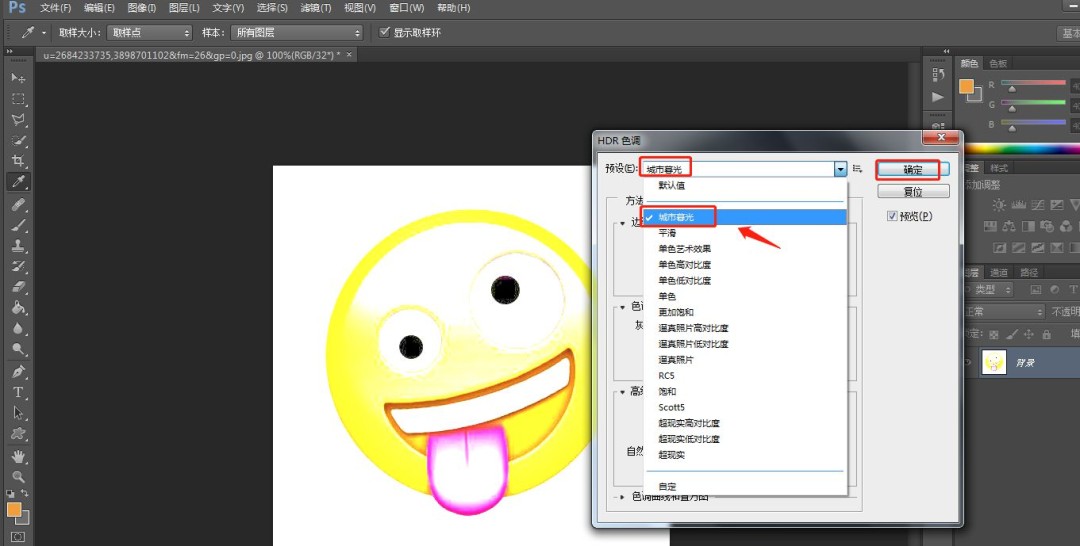Choose 超现实 preset from the list
1080x546 pixels.
(671, 455)
